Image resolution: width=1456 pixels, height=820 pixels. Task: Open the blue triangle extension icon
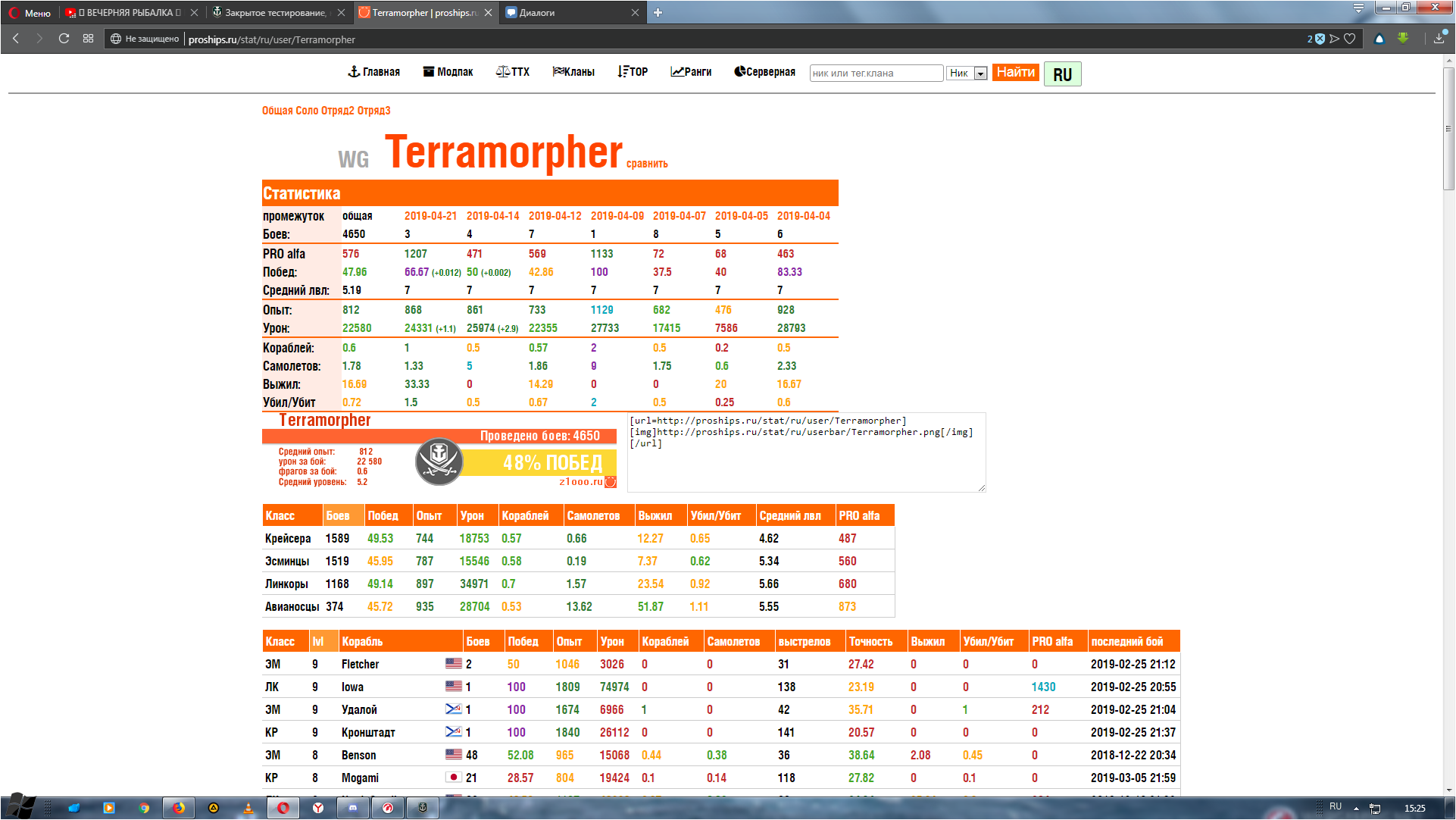point(1379,39)
